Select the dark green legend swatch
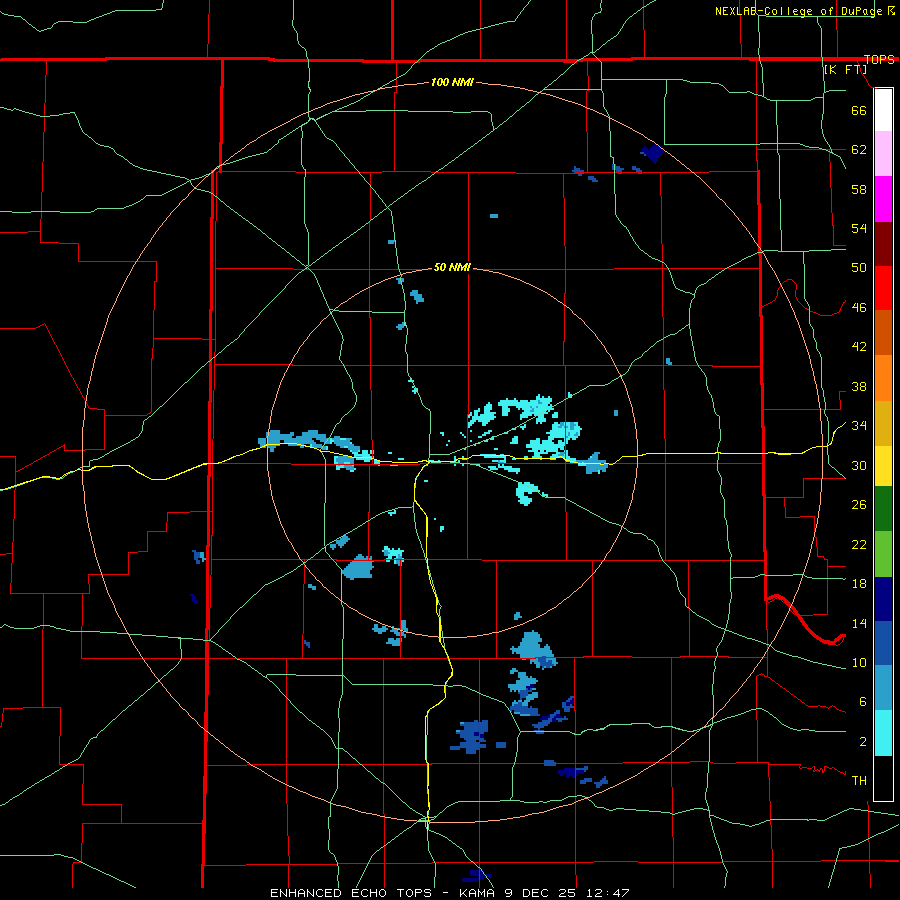This screenshot has height=900, width=900. pos(883,509)
